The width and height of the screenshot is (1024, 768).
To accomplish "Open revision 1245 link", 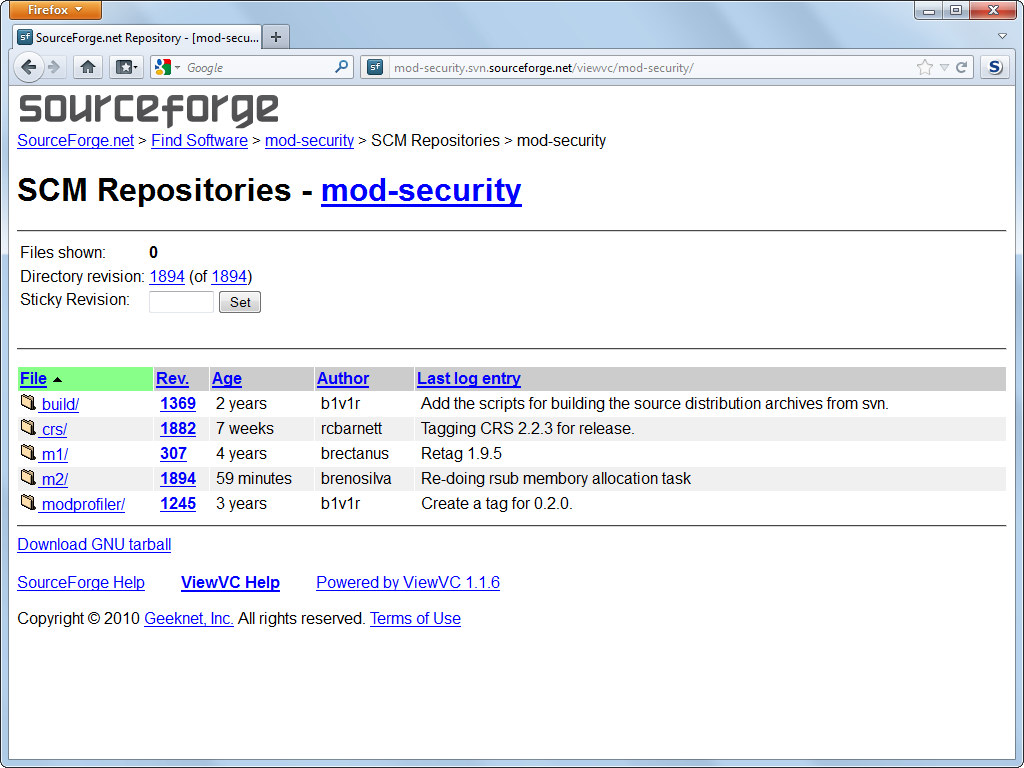I will [178, 504].
